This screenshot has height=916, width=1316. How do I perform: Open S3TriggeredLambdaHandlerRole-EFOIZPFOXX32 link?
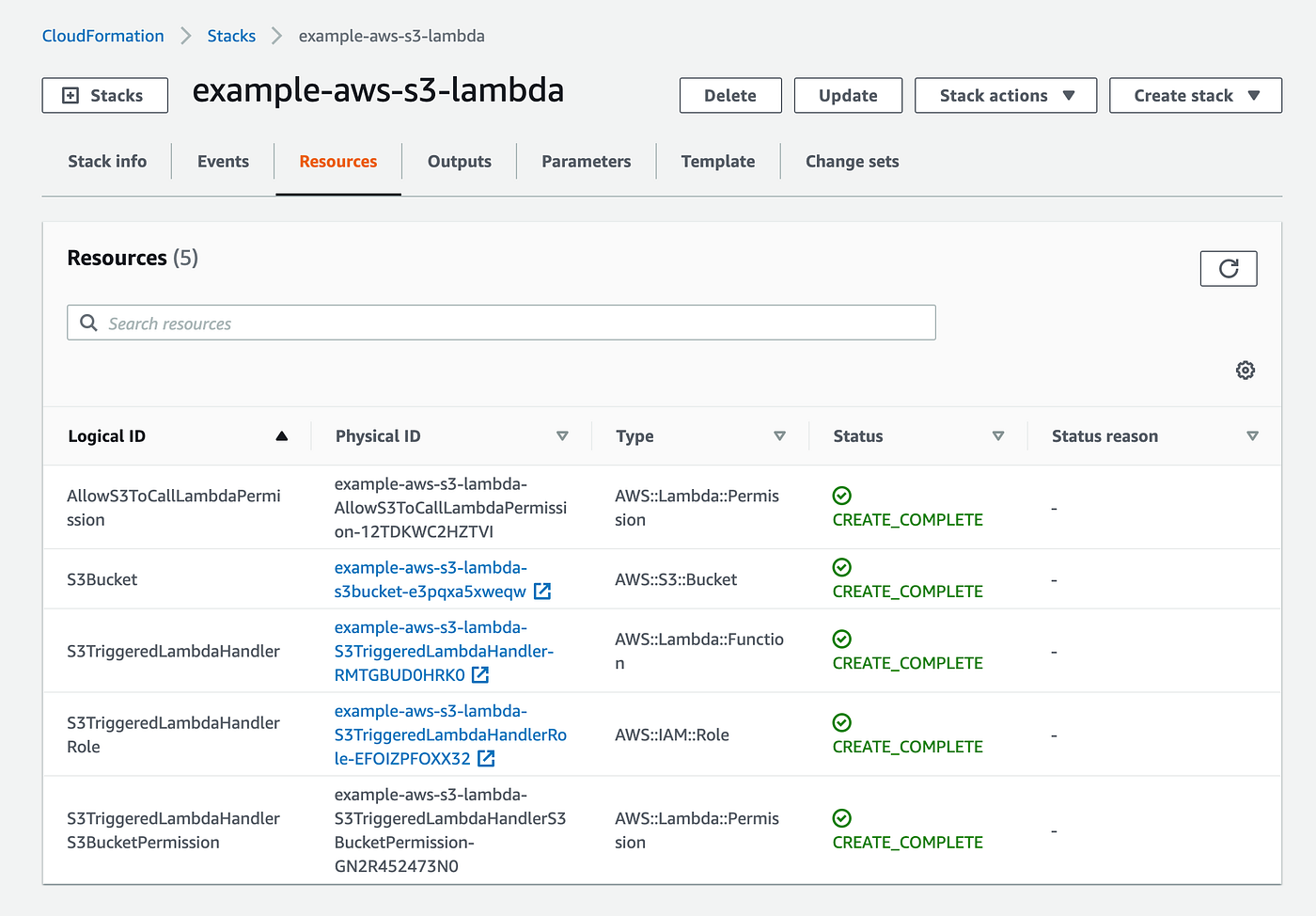450,734
